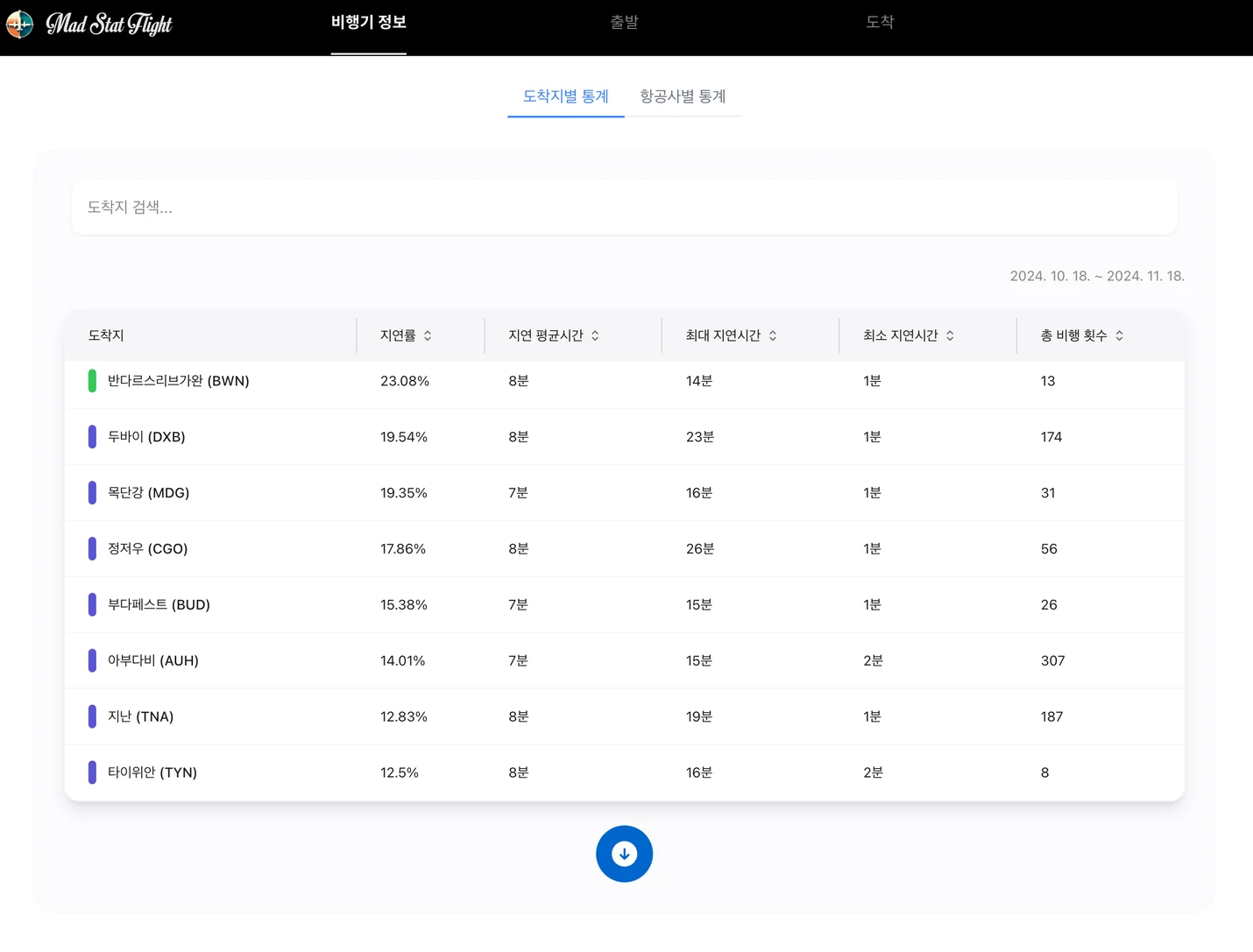Sort by 최소 지연시간 column arrows

click(950, 335)
